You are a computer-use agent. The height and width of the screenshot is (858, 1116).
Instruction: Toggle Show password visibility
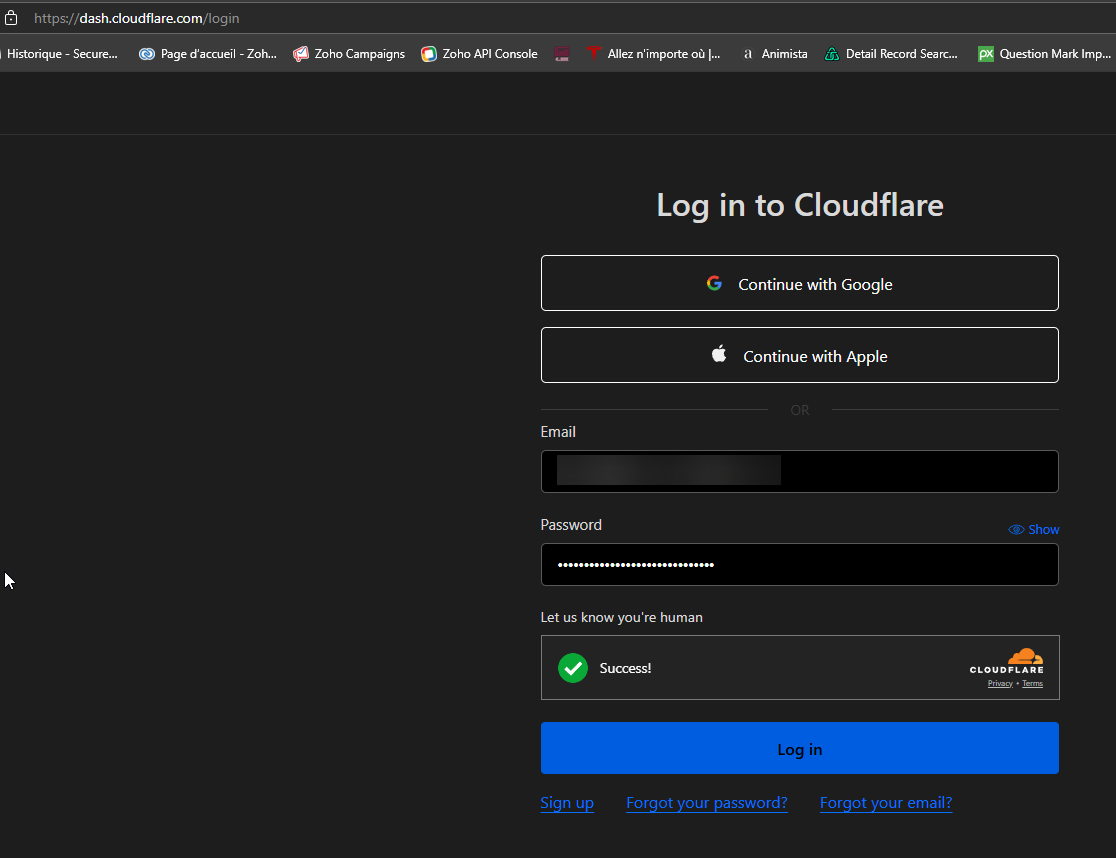(x=1033, y=529)
